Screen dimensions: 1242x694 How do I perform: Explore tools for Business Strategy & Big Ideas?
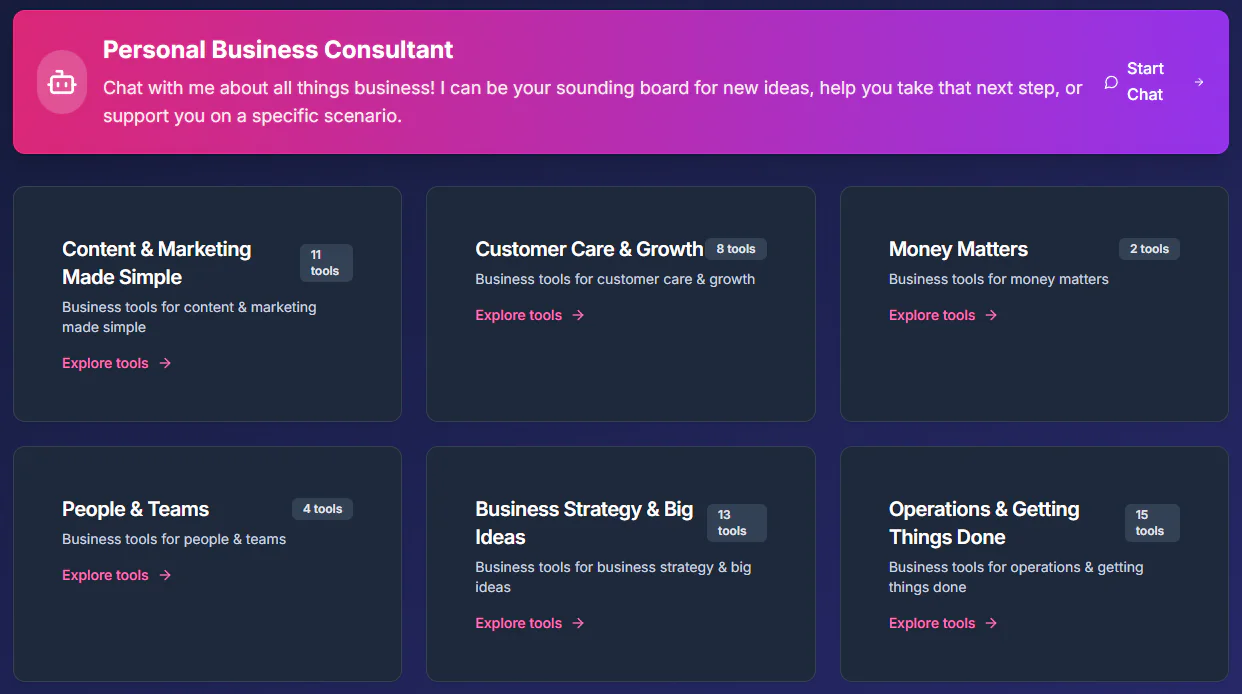[518, 623]
